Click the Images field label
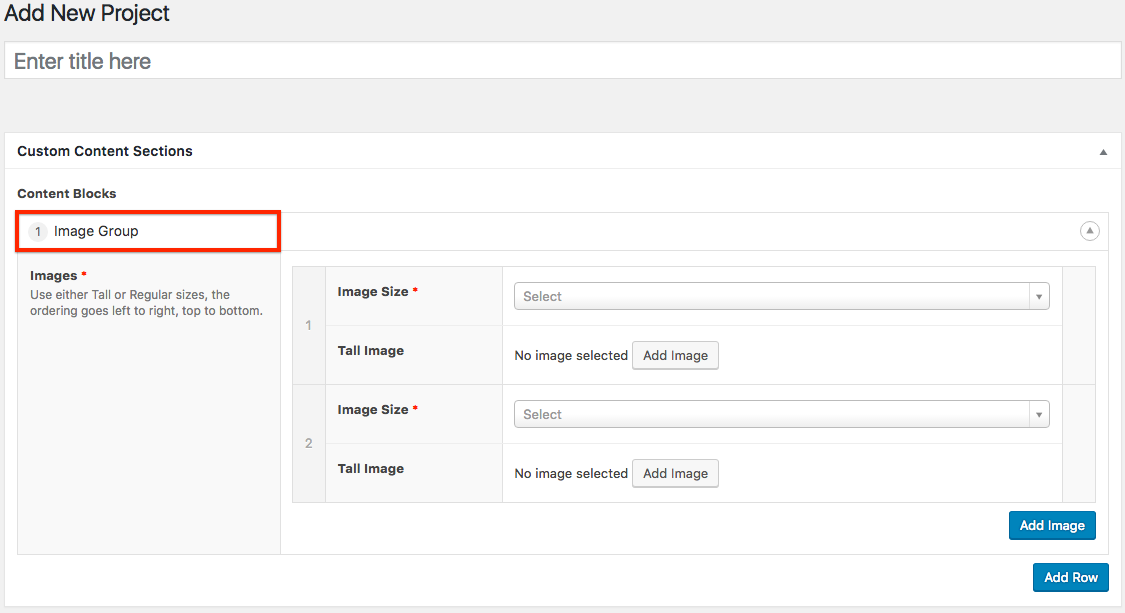 click(x=53, y=275)
